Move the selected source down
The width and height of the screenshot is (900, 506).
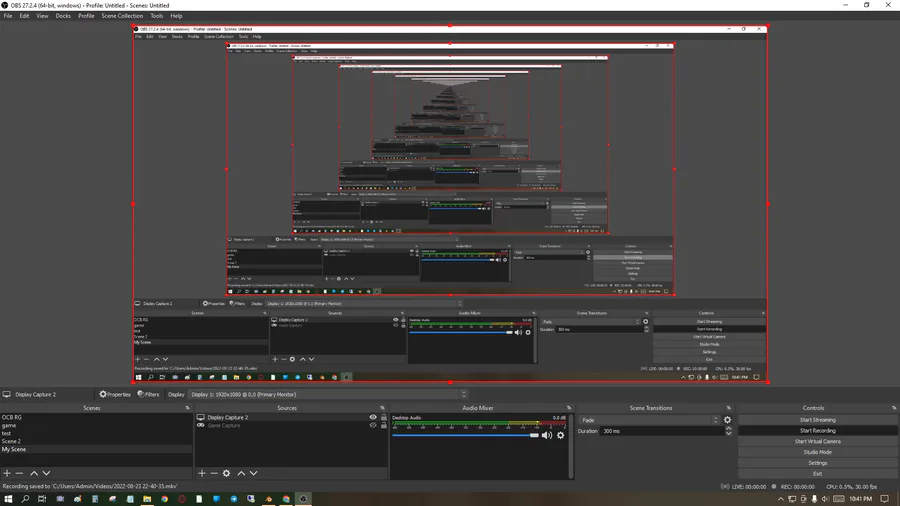[254, 473]
